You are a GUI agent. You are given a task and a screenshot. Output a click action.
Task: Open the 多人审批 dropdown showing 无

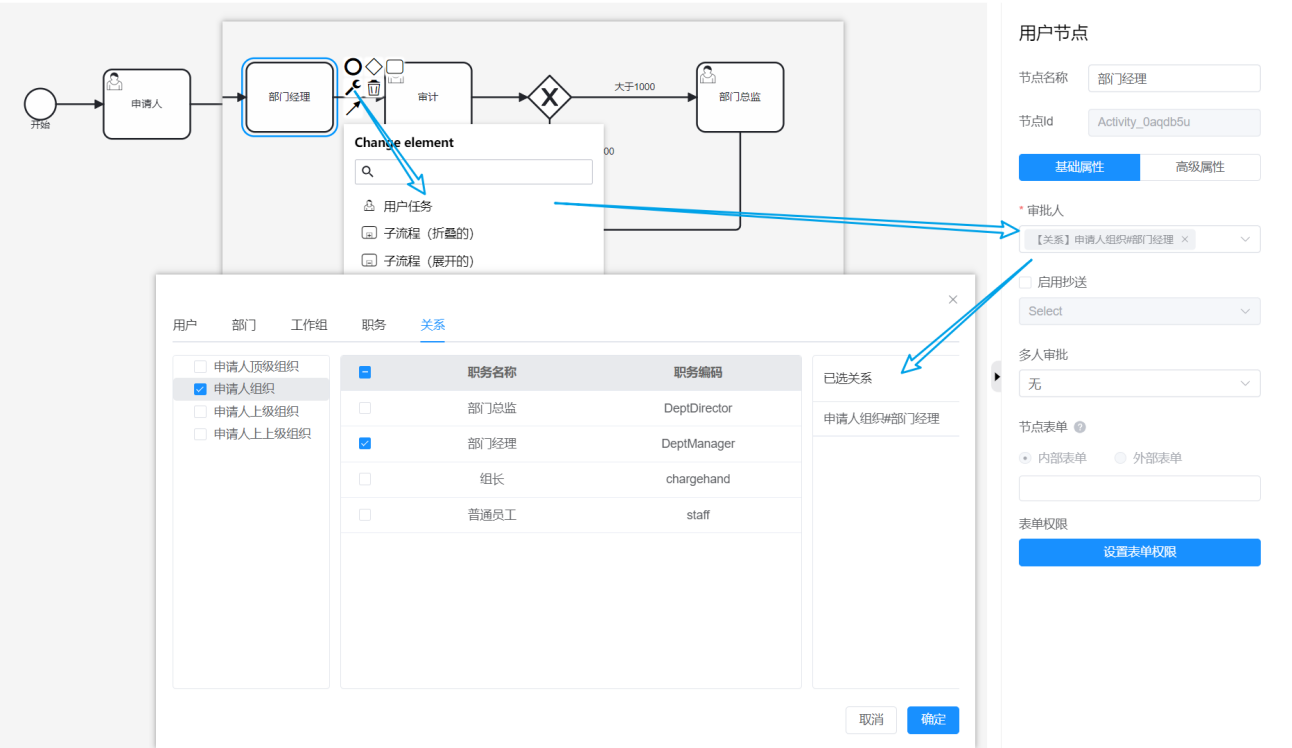tap(1139, 384)
